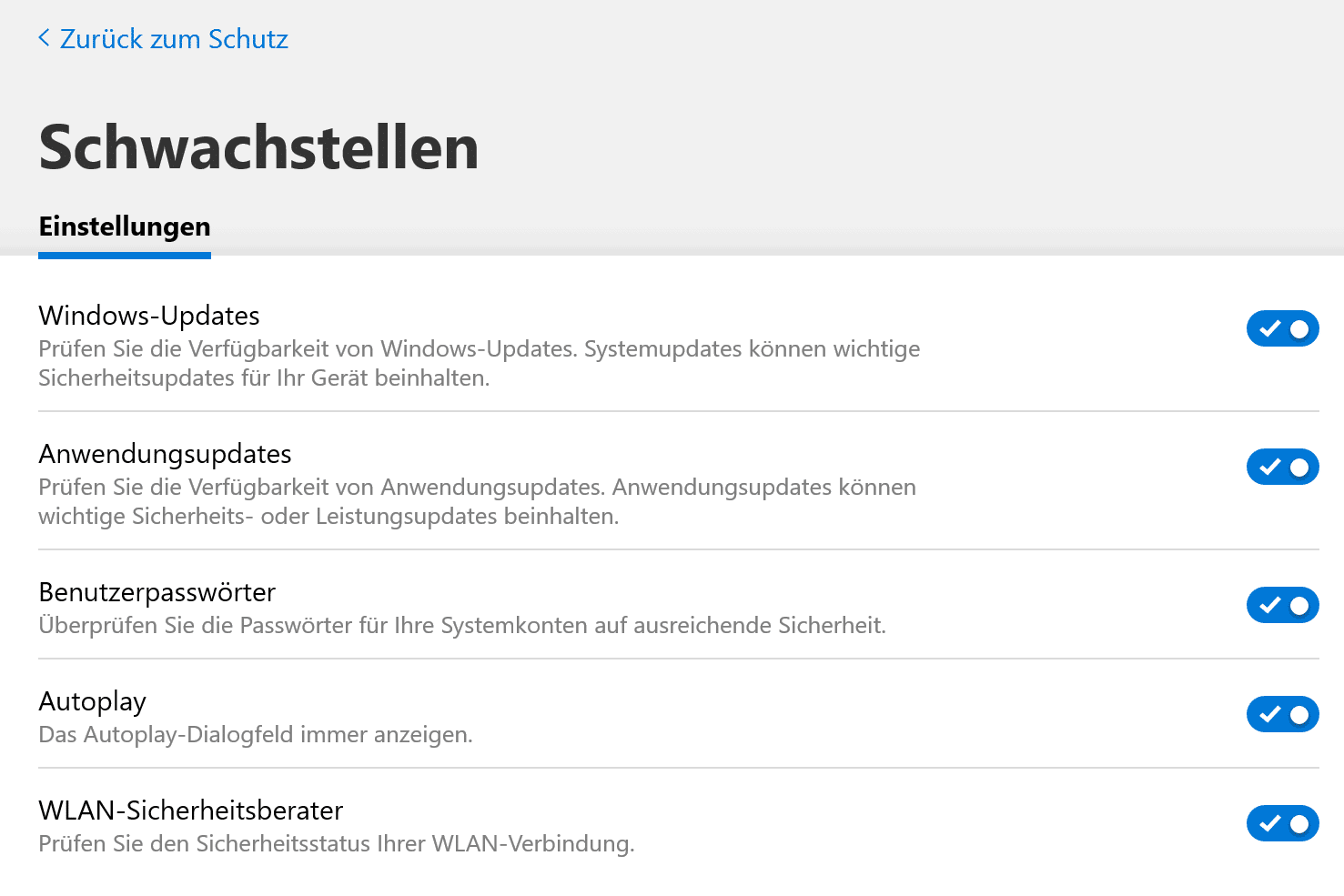Click the 'Das Autoplay-Dialogfeld immer anzeigen' text
The image size is (1344, 896).
[x=256, y=735]
